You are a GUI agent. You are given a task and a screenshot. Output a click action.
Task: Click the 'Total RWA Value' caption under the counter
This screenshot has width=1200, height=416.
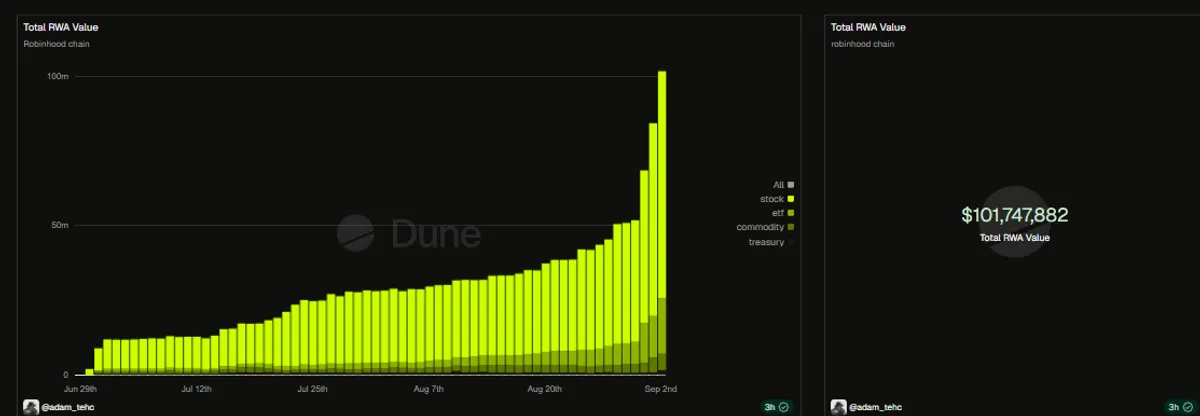(1015, 237)
